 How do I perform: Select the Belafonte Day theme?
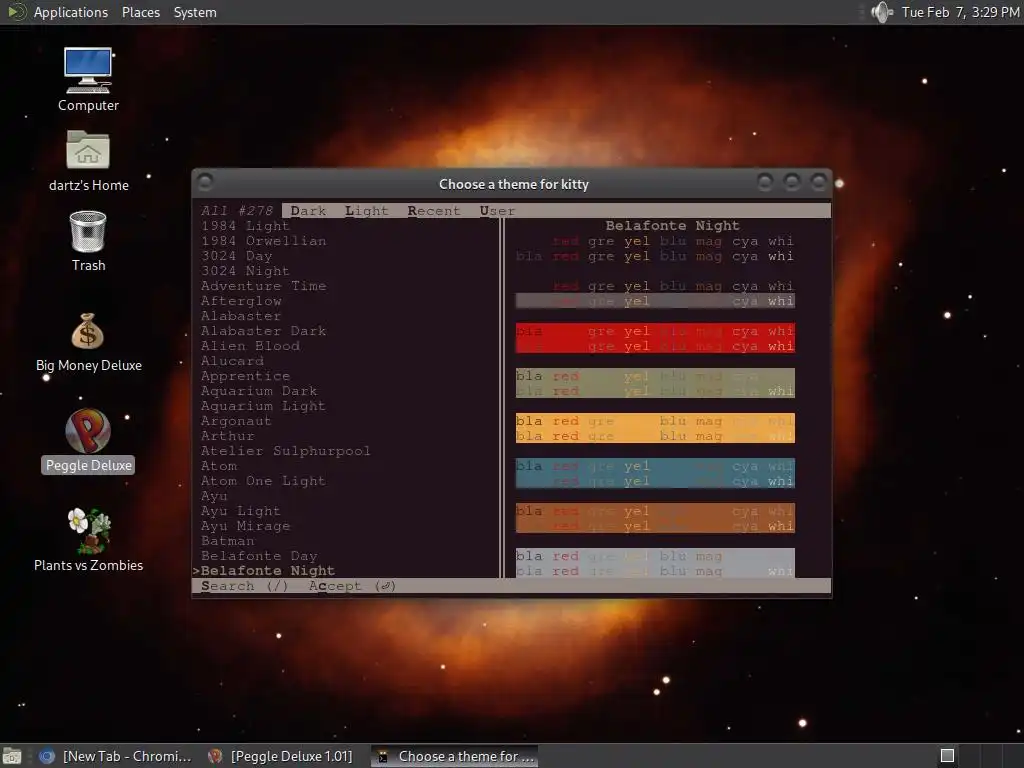(x=259, y=556)
